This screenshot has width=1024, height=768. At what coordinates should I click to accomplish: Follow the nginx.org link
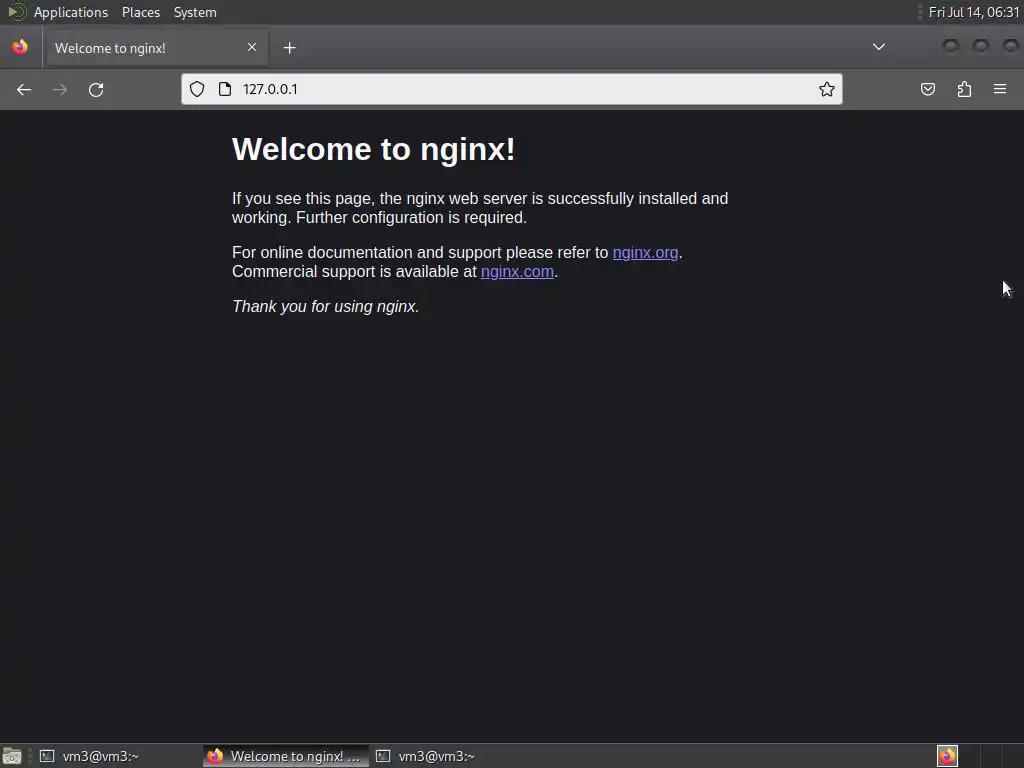point(645,253)
